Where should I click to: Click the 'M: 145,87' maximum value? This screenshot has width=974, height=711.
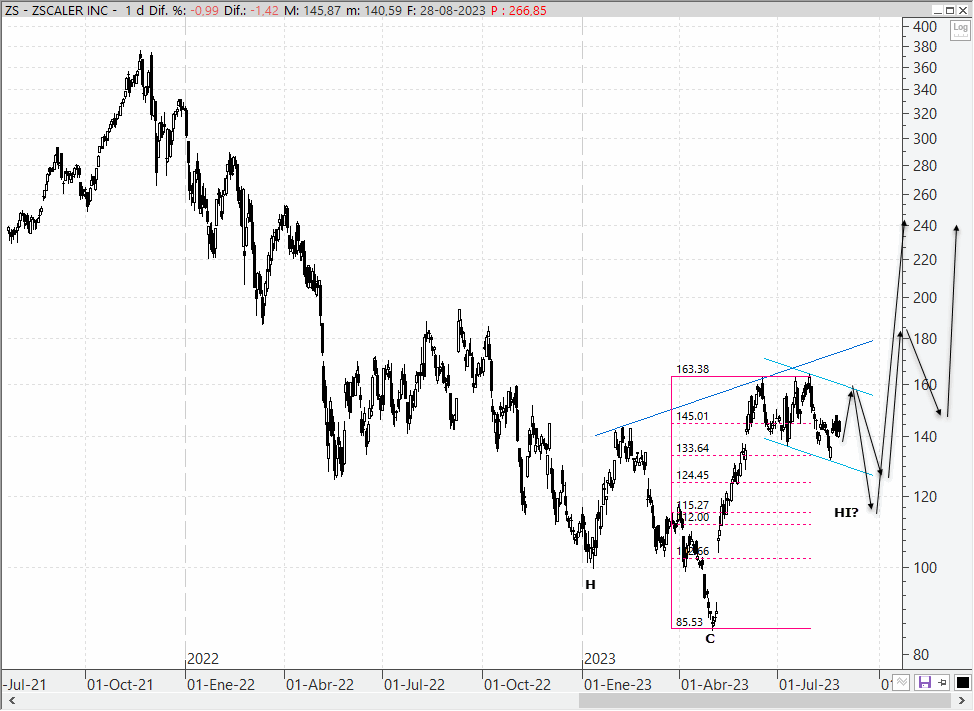pyautogui.click(x=312, y=11)
